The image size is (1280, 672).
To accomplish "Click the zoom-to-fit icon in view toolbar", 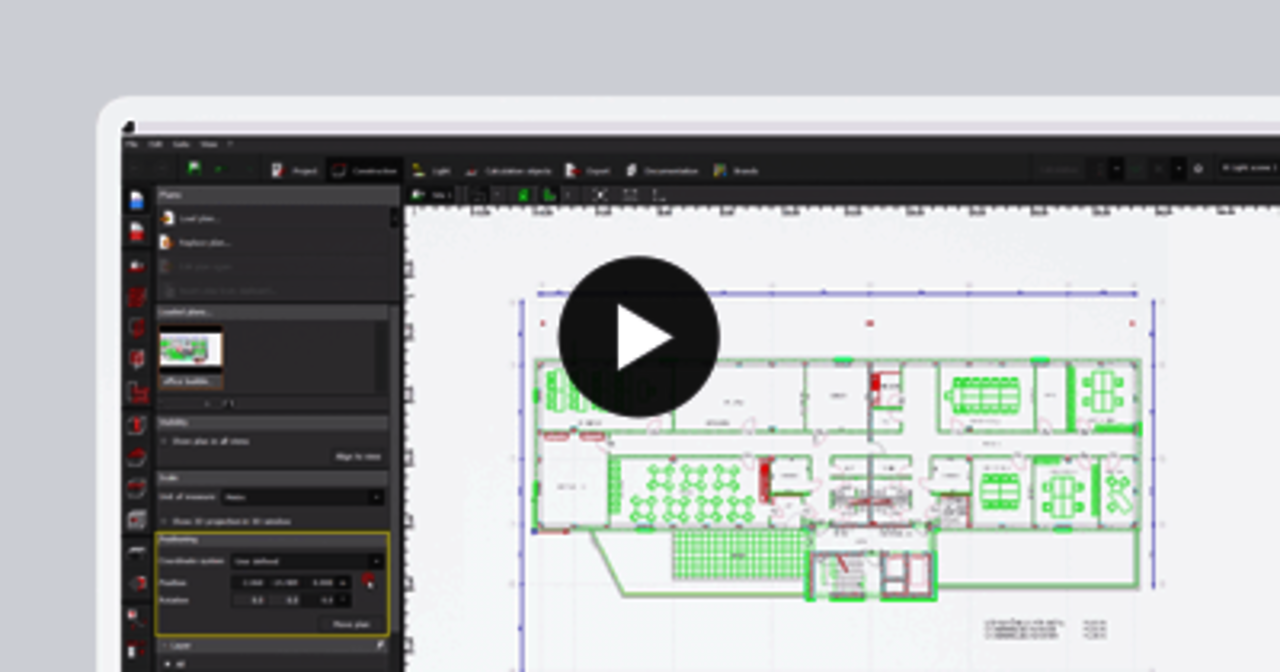I will [599, 195].
